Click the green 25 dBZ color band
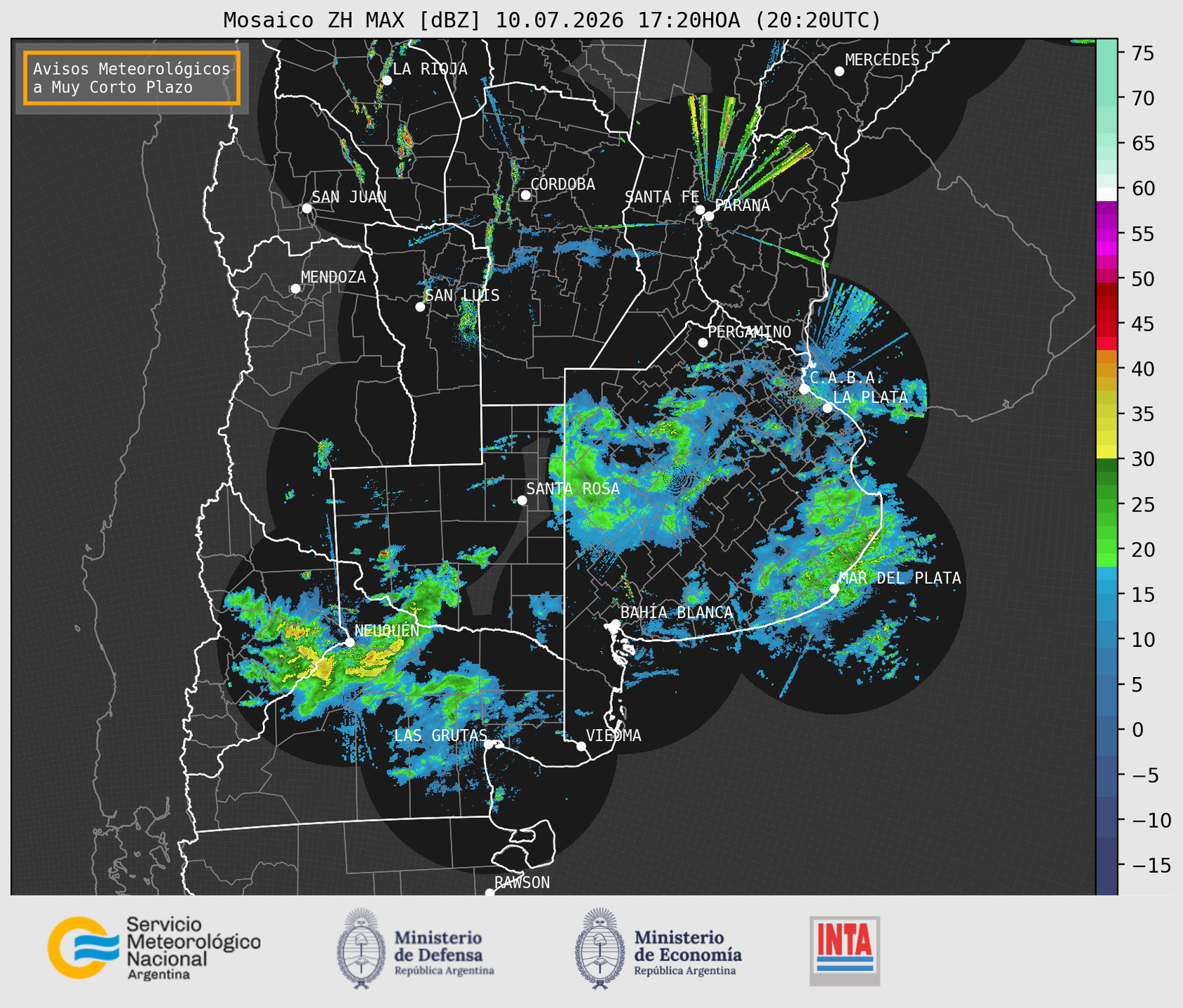This screenshot has height=1008, width=1183. pyautogui.click(x=1107, y=505)
